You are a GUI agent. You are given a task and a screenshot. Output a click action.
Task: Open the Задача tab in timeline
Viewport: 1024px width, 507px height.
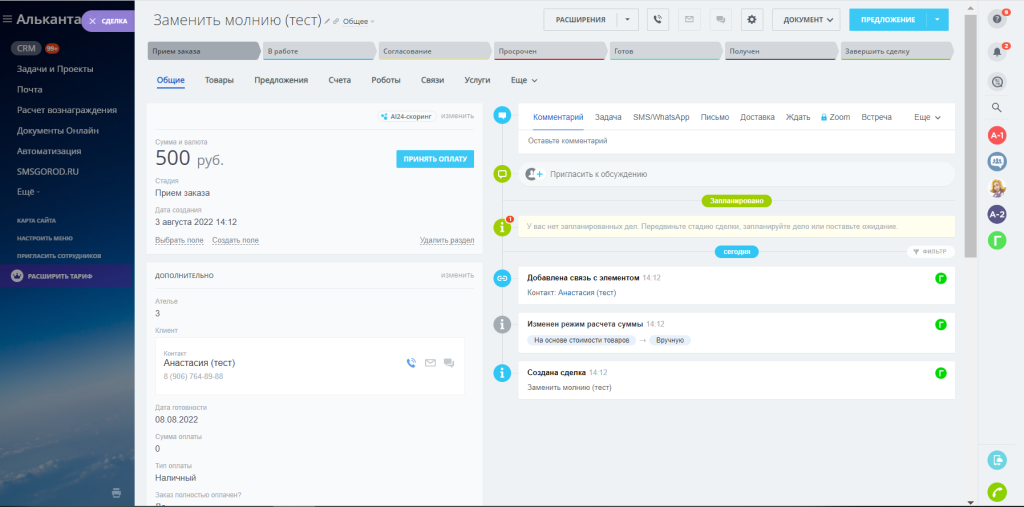(x=608, y=118)
